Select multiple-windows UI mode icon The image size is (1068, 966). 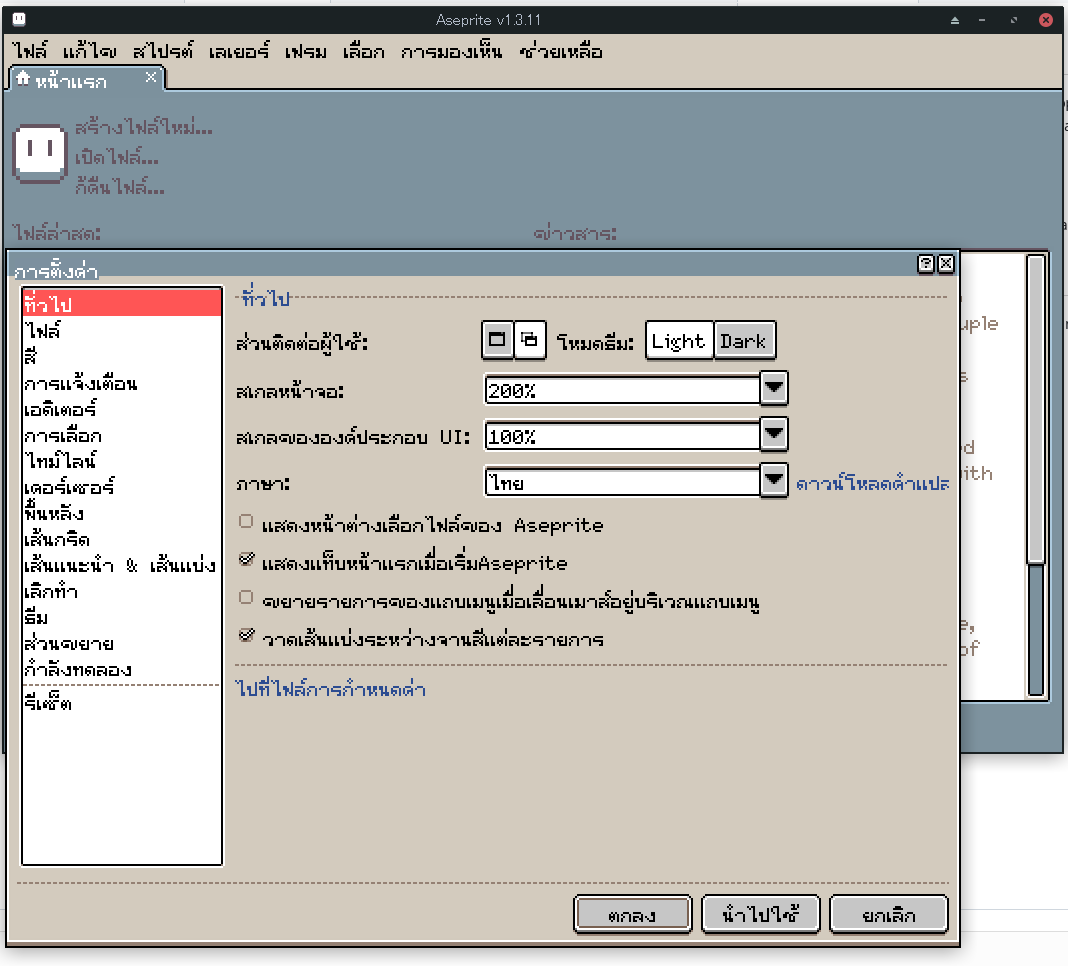[529, 340]
